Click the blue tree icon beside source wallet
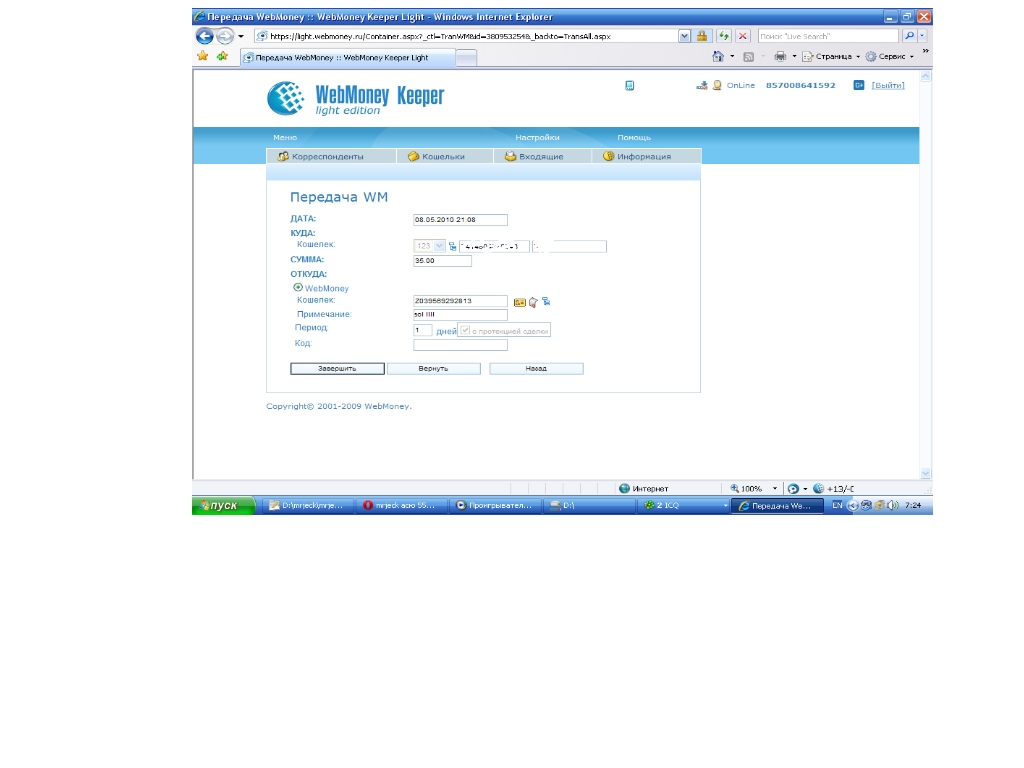The image size is (1024, 768). click(546, 301)
